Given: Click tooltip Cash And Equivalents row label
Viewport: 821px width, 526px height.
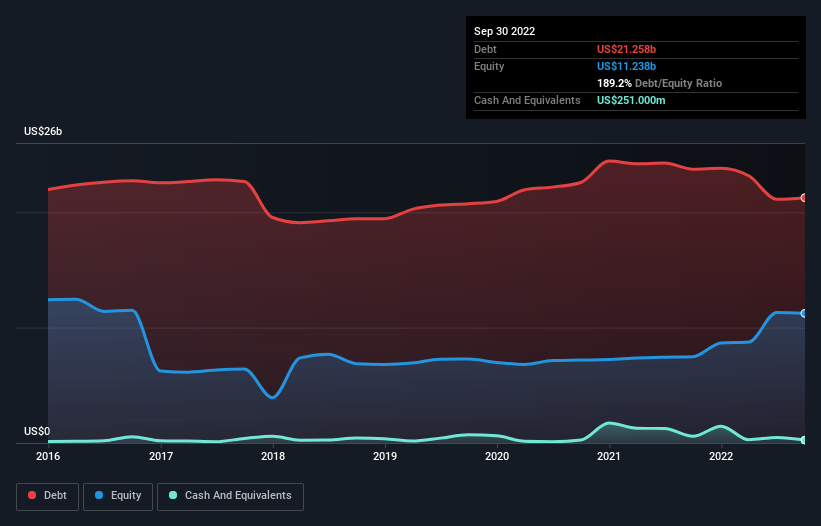Looking at the screenshot, I should [527, 100].
